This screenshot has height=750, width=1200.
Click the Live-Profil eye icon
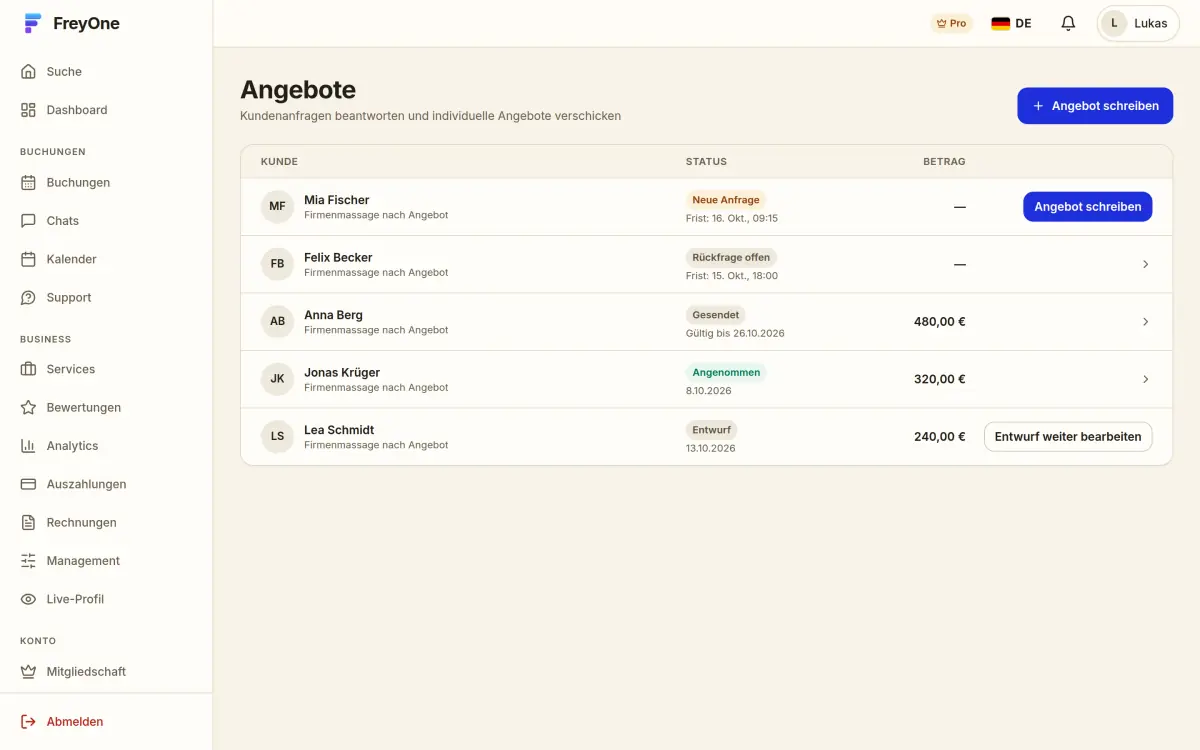(x=28, y=599)
